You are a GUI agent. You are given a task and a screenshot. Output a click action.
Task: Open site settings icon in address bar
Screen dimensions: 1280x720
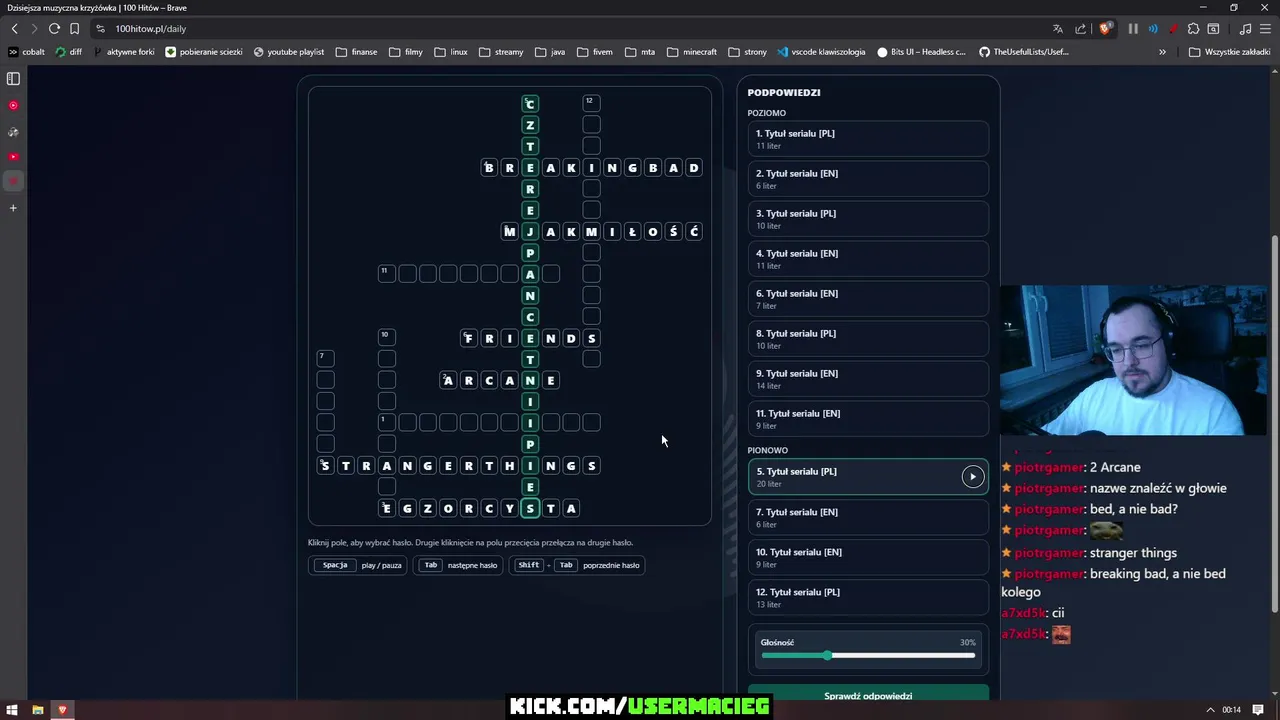tap(100, 29)
